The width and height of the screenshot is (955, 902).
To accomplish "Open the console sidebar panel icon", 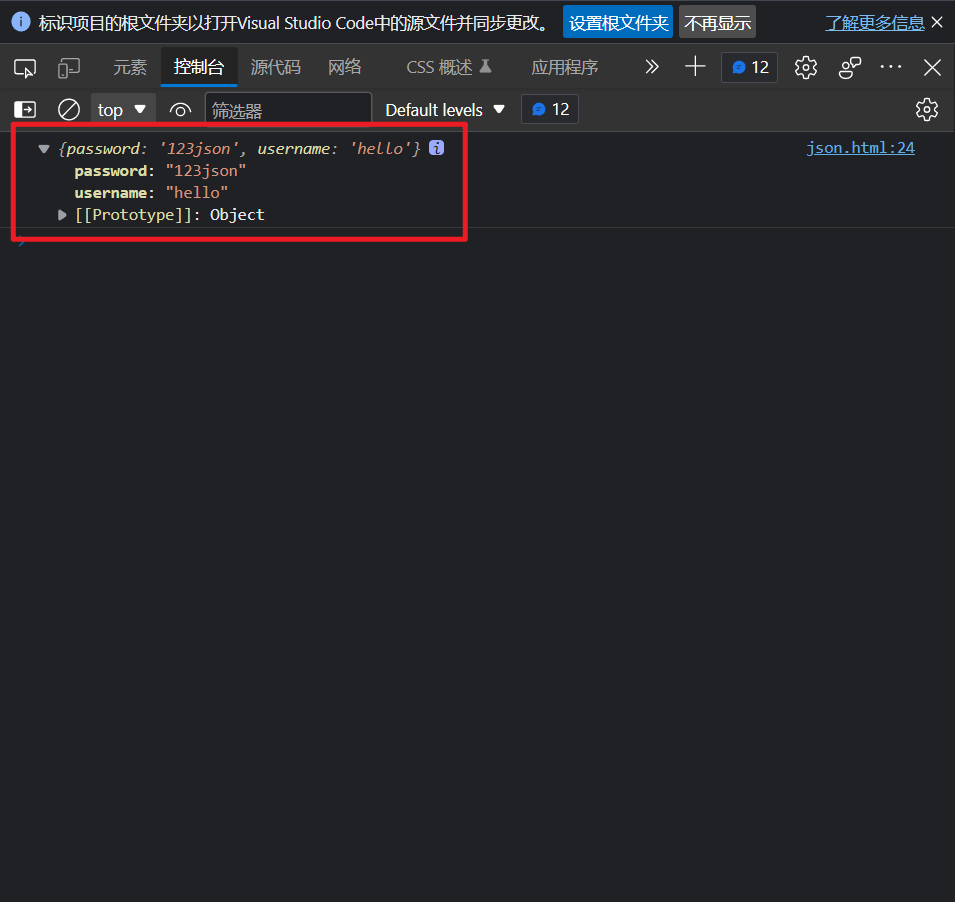I will (25, 110).
